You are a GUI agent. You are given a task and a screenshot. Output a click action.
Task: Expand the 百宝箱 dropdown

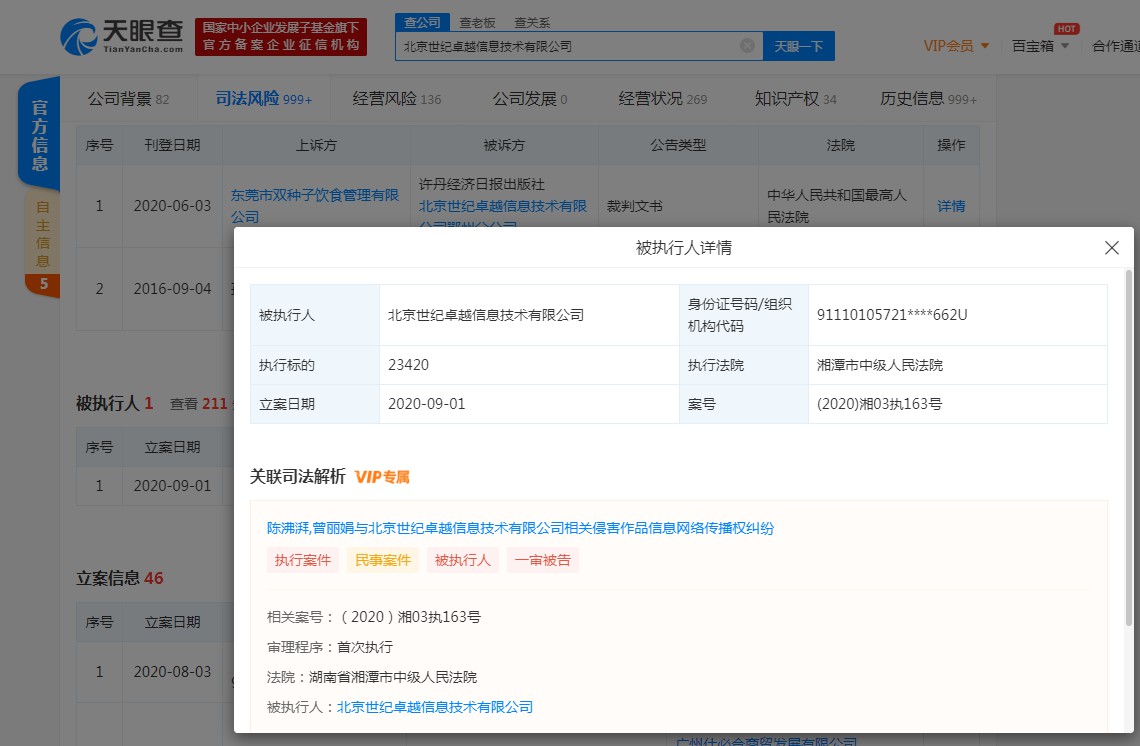pos(1040,46)
